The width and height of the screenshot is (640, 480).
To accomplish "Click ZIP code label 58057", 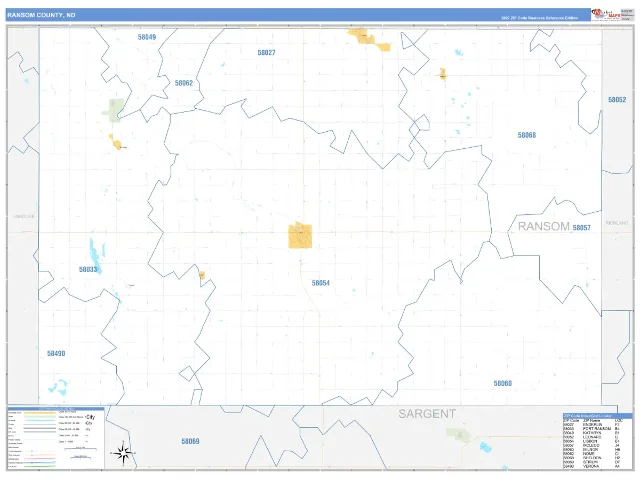I will (582, 228).
